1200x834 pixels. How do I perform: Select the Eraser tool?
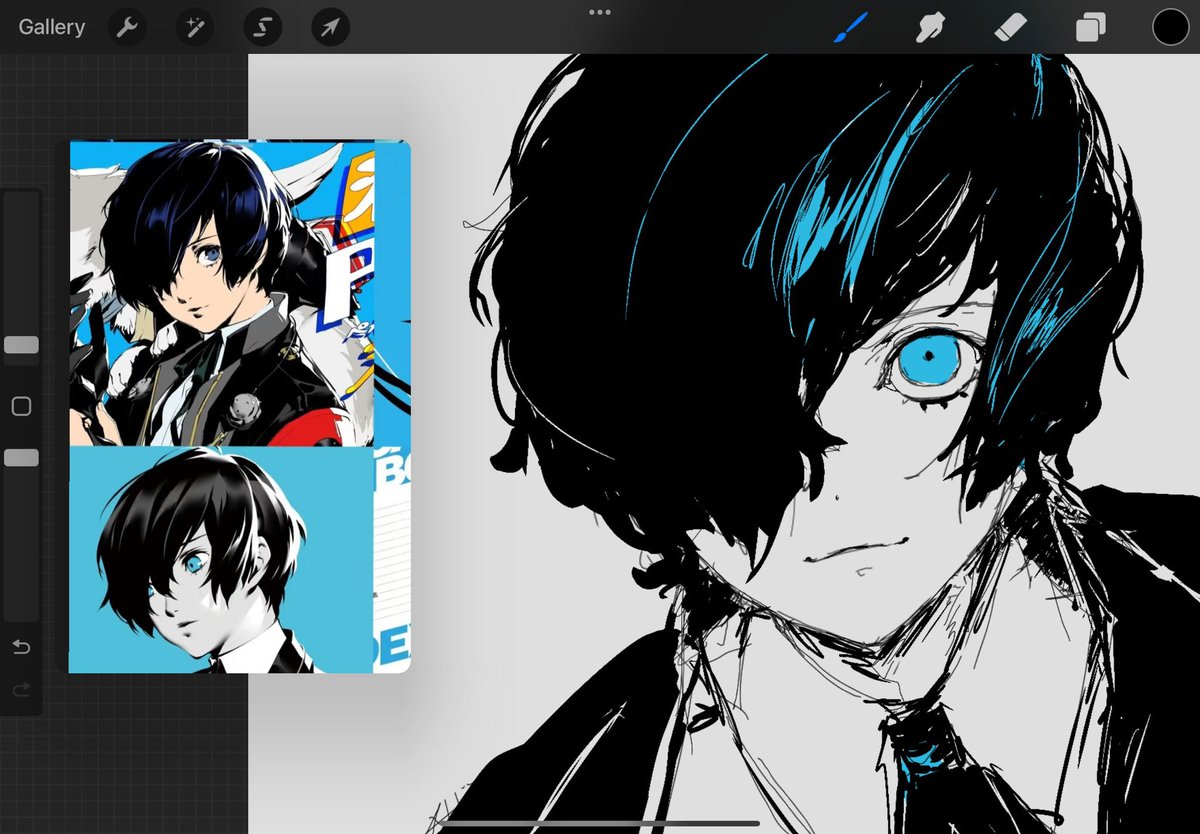[x=1011, y=27]
